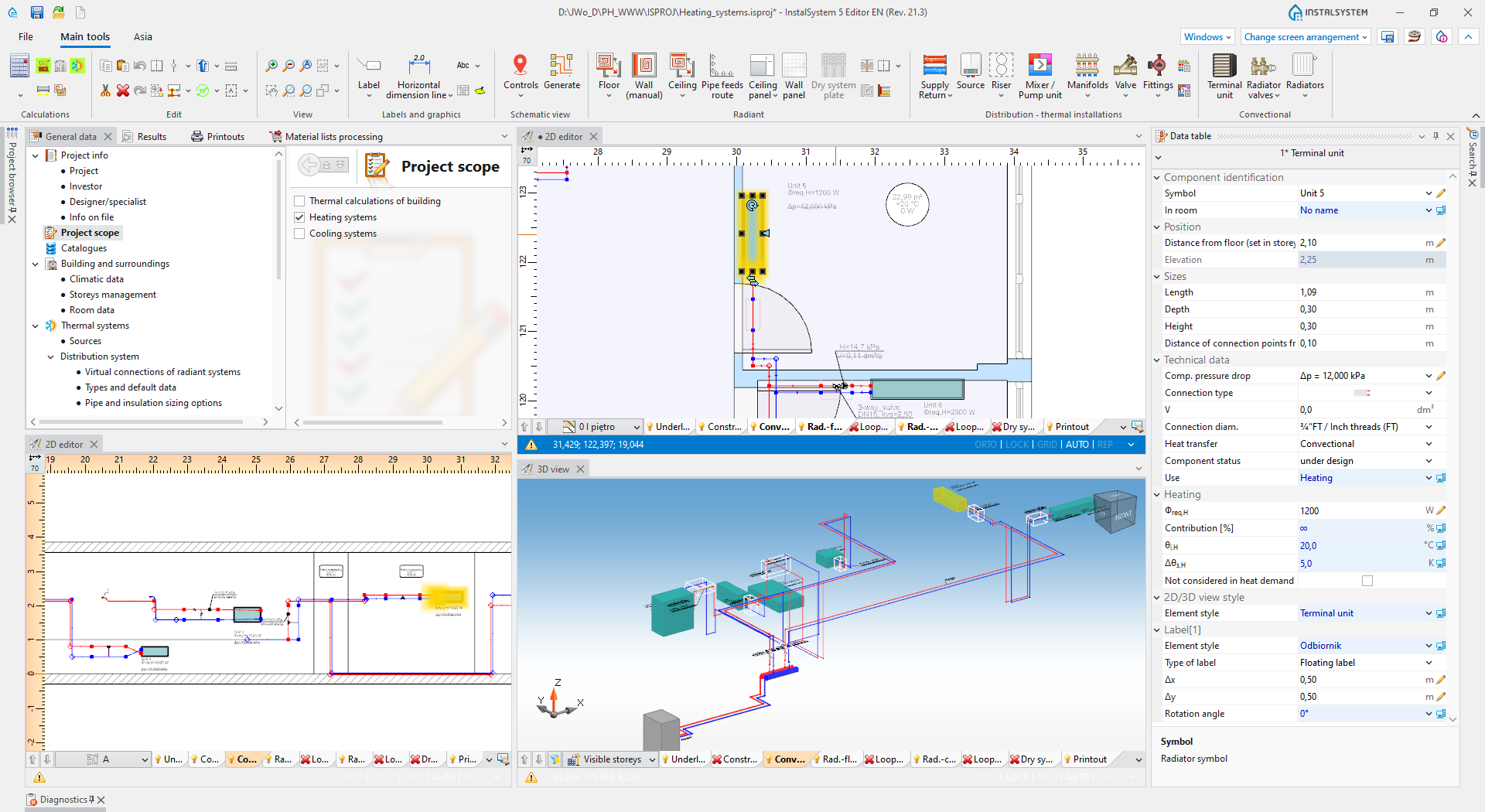Click the Diagnostics panel tab
Viewport: 1485px width, 812px height.
[x=64, y=800]
